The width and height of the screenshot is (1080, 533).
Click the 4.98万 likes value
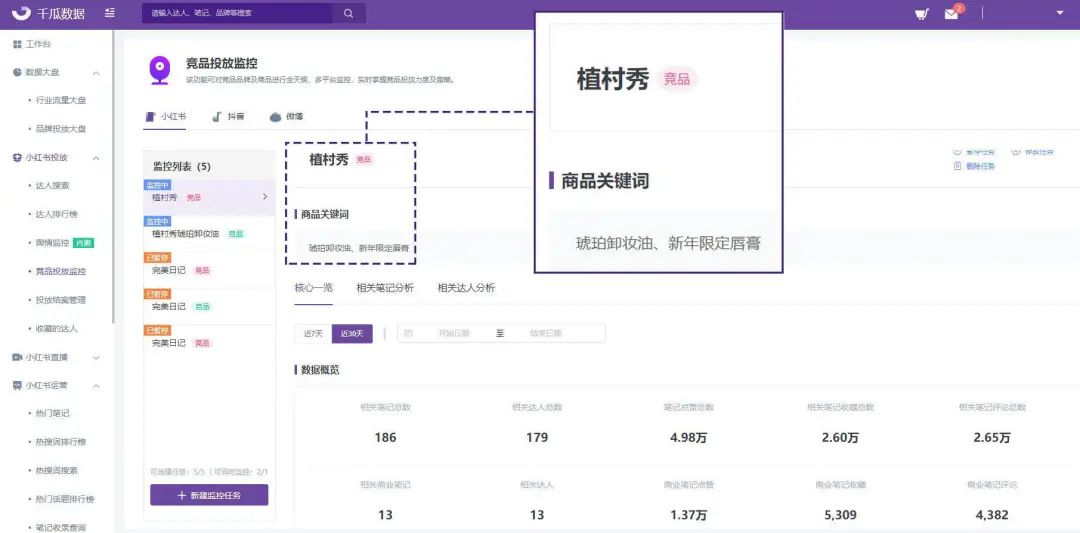point(688,437)
